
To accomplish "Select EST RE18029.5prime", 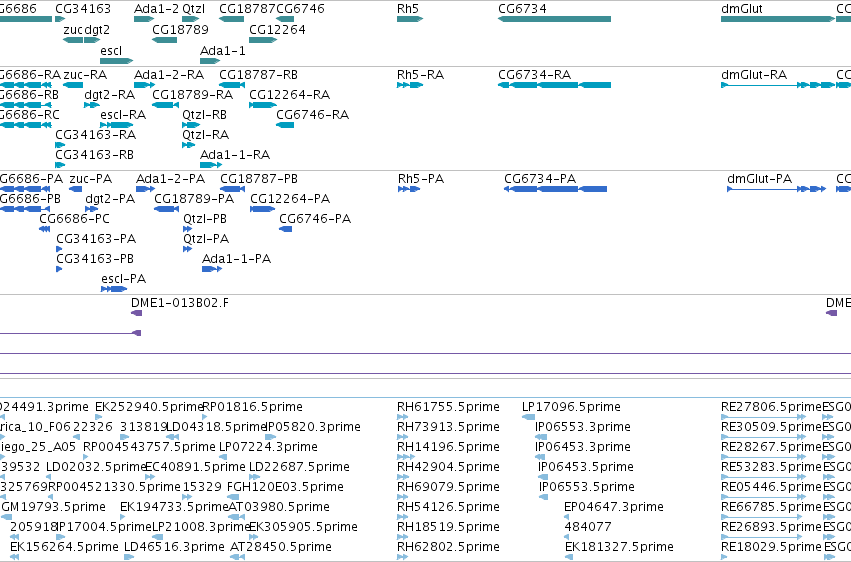I will click(724, 557).
